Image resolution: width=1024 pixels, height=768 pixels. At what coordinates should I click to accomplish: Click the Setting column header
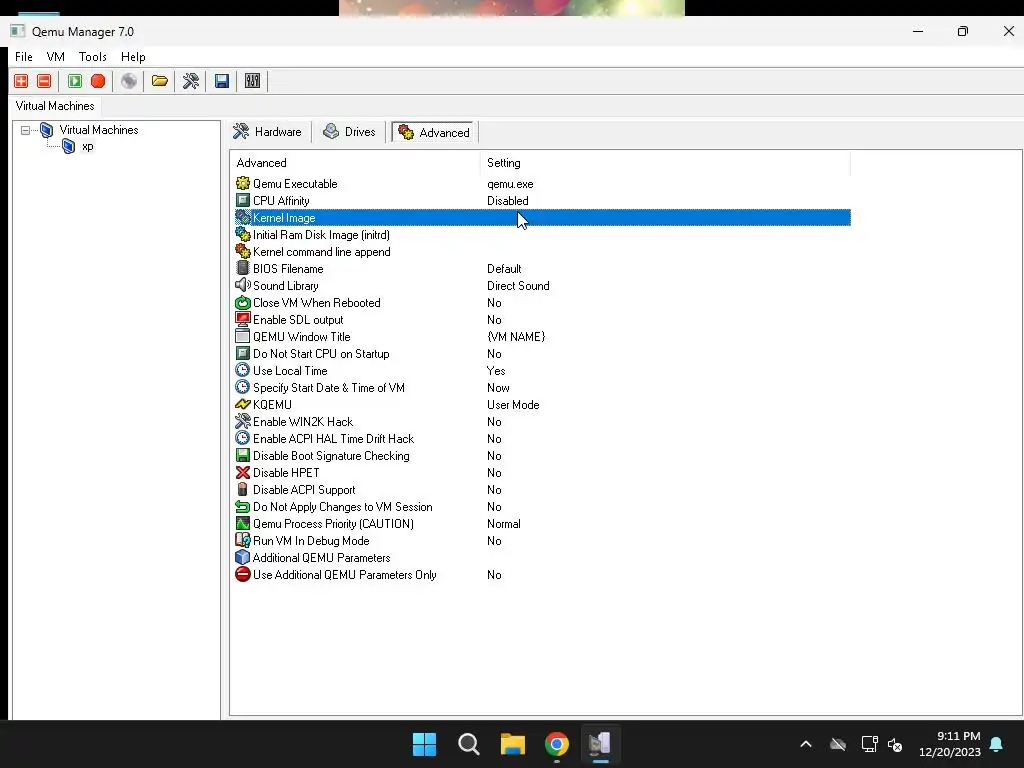pyautogui.click(x=665, y=163)
